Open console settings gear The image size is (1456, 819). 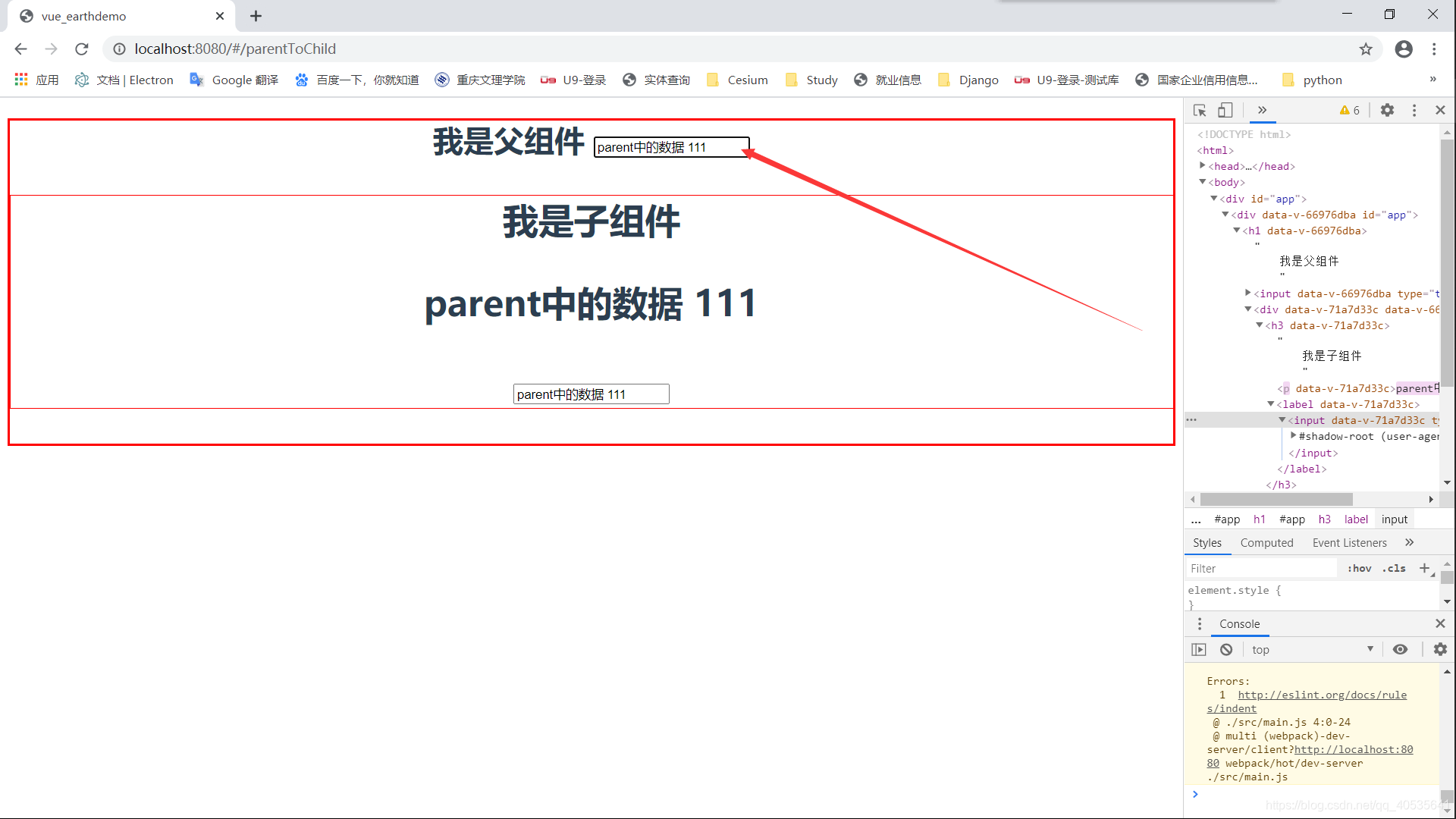[1440, 650]
